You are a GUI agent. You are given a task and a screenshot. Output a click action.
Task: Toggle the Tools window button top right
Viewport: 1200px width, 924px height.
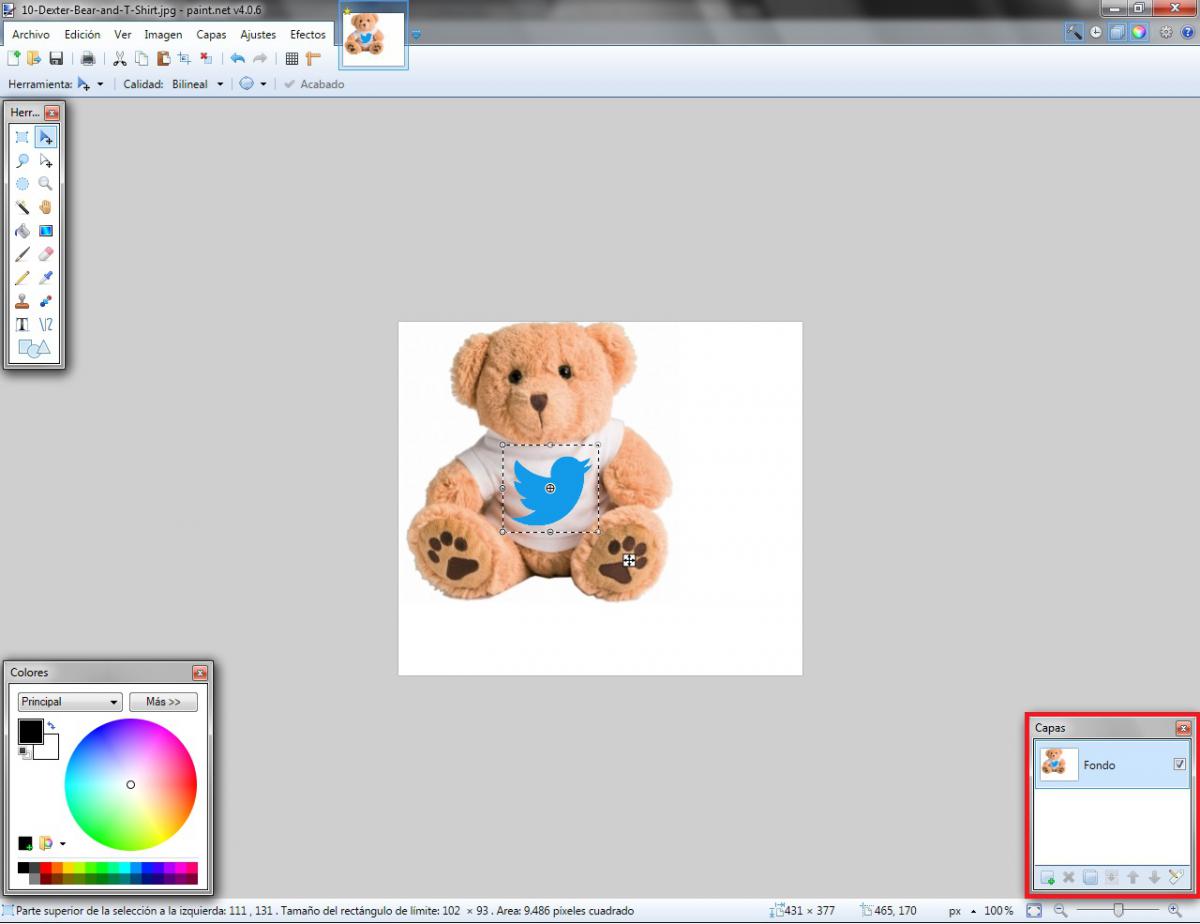click(x=1074, y=32)
